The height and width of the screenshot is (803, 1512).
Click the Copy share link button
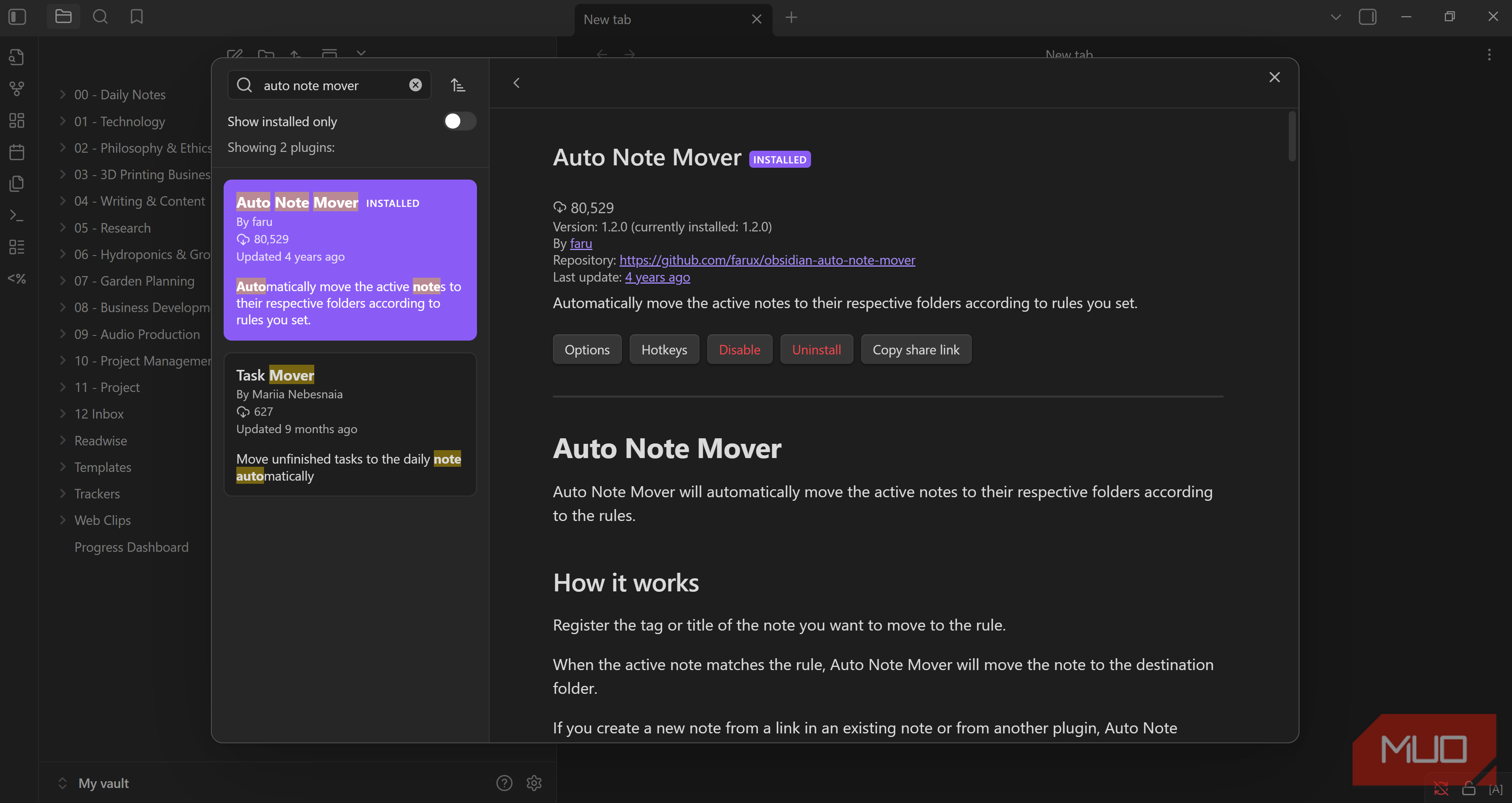pos(916,349)
